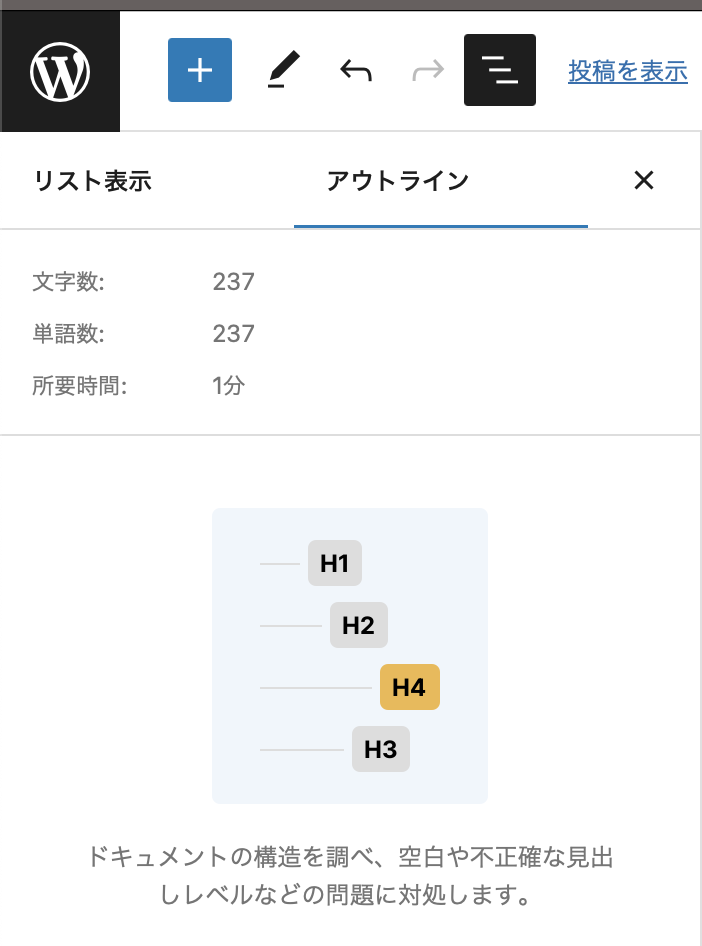Select the pencil Tools icon
Image resolution: width=702 pixels, height=946 pixels.
click(284, 70)
